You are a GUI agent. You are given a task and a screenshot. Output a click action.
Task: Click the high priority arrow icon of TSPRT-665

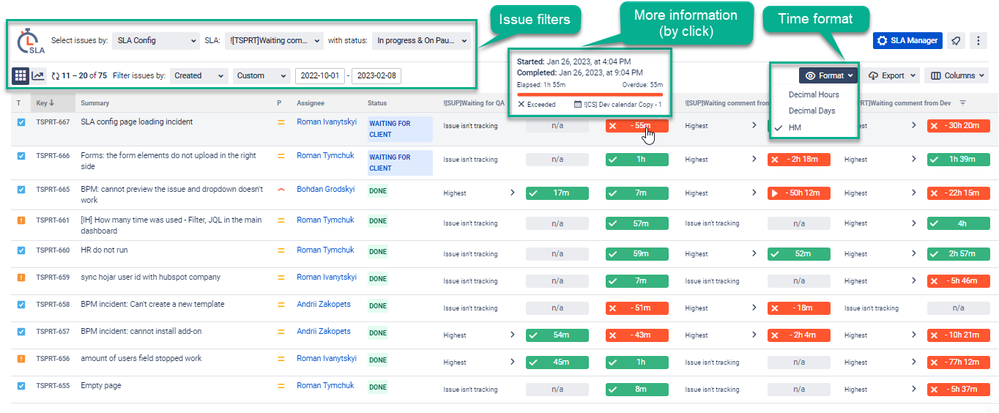280,189
